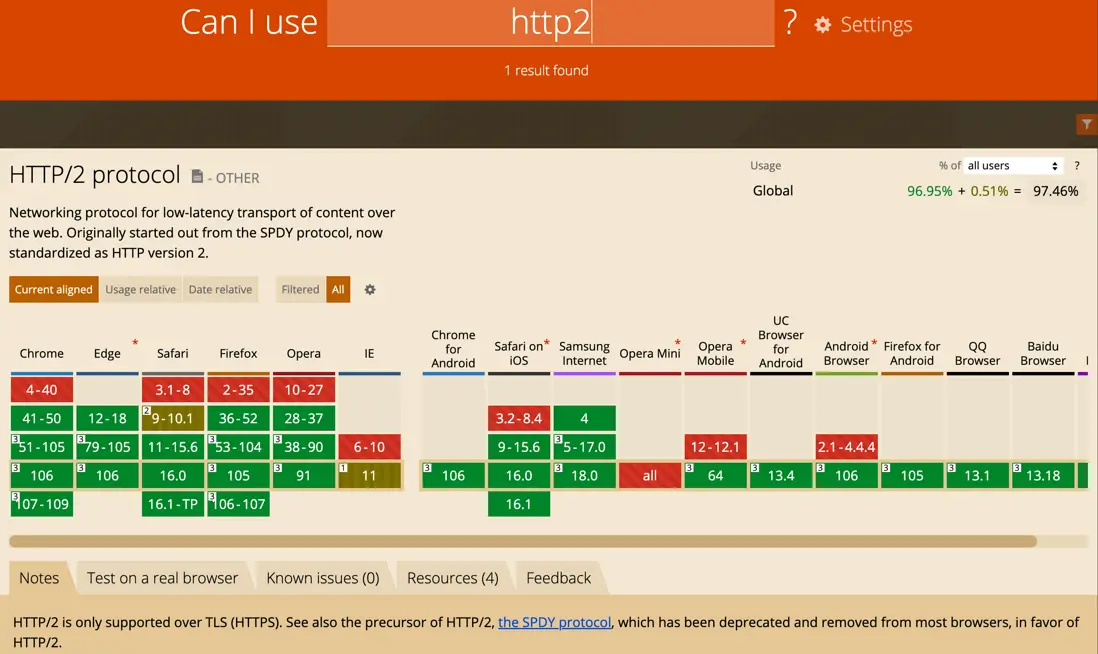Open the Feedback tab
Image resolution: width=1098 pixels, height=654 pixels.
tap(559, 578)
